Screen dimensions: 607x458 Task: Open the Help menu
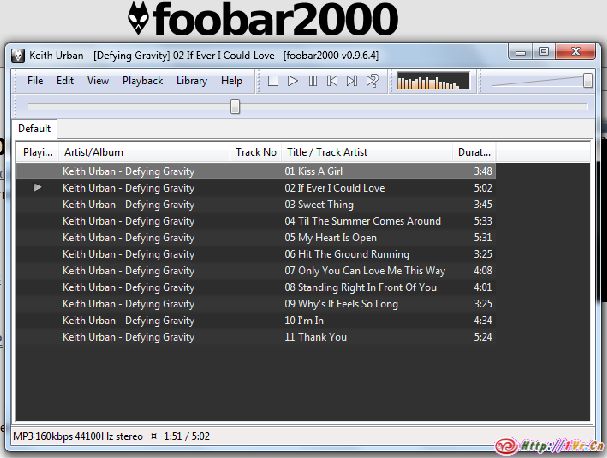(231, 81)
